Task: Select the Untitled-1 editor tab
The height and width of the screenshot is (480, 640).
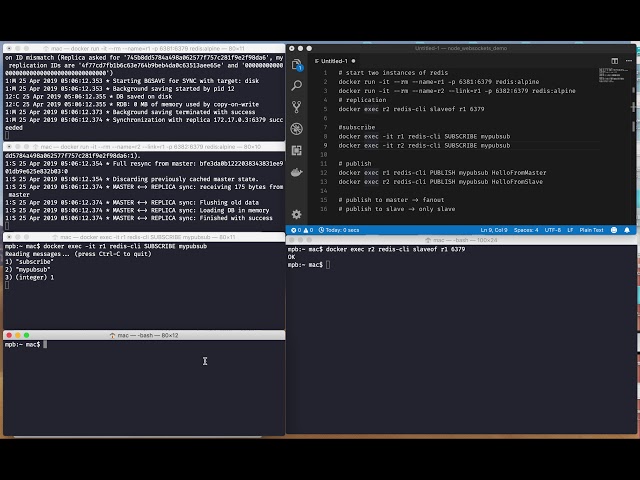Action: 334,61
